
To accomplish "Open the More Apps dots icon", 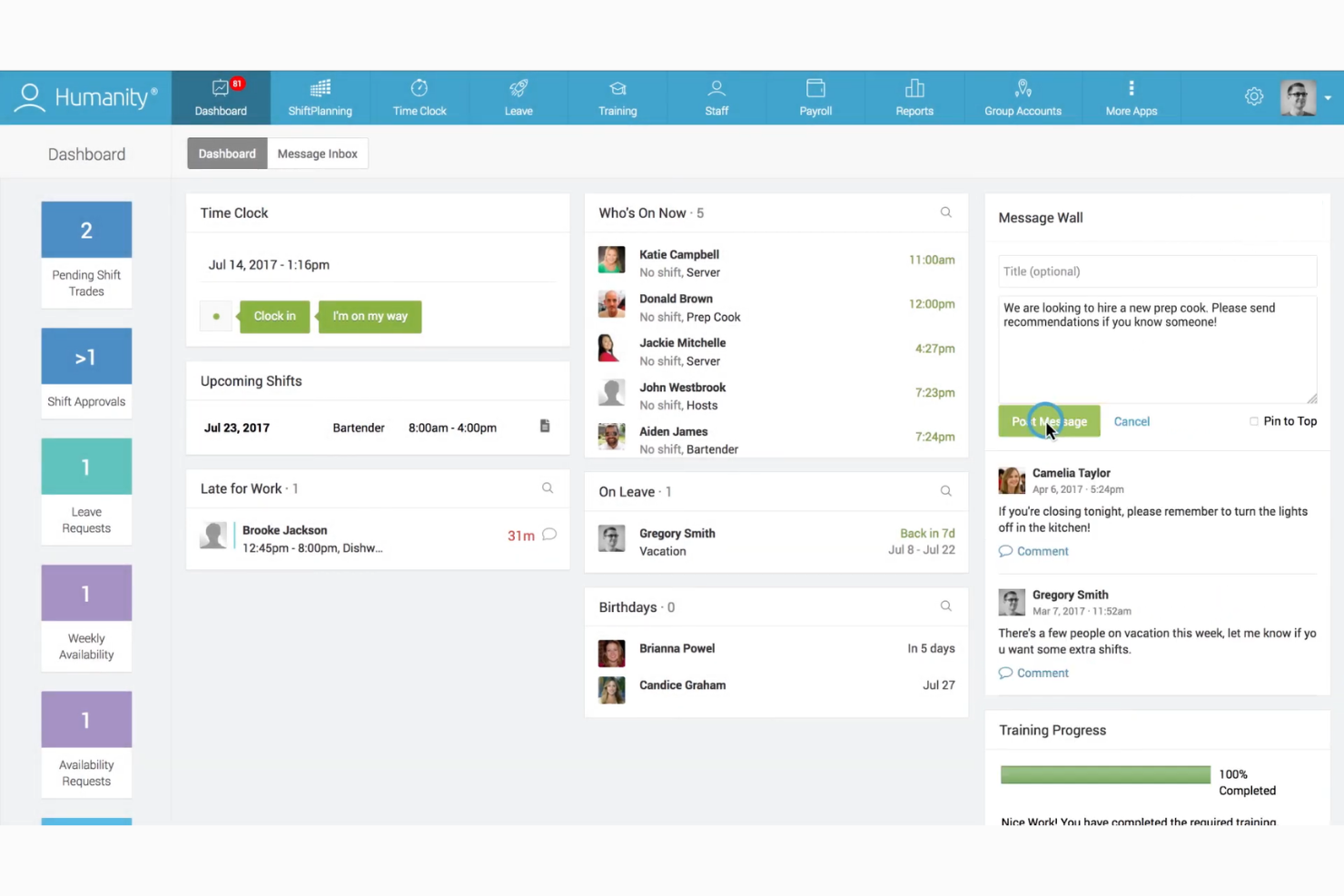I will (x=1132, y=88).
